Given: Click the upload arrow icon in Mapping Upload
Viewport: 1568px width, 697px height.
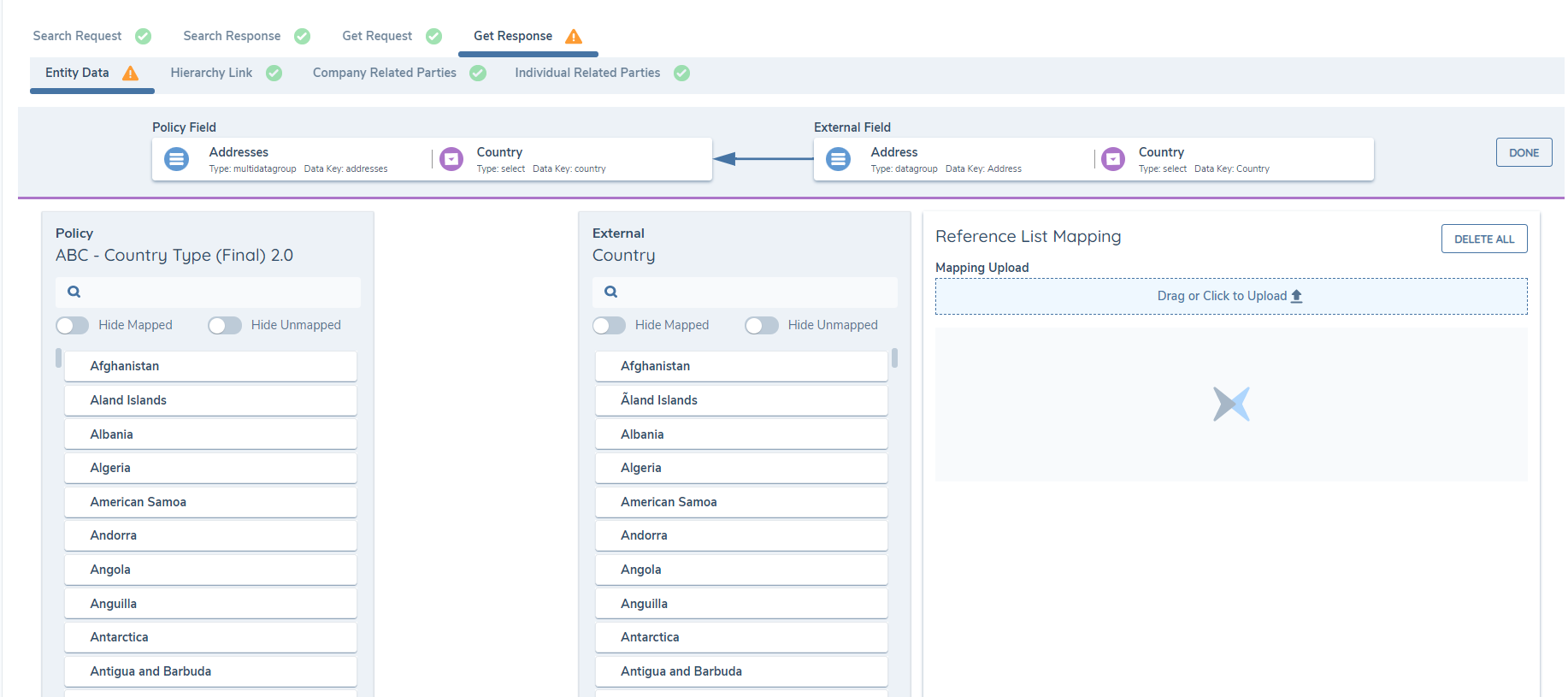Looking at the screenshot, I should tap(1296, 296).
